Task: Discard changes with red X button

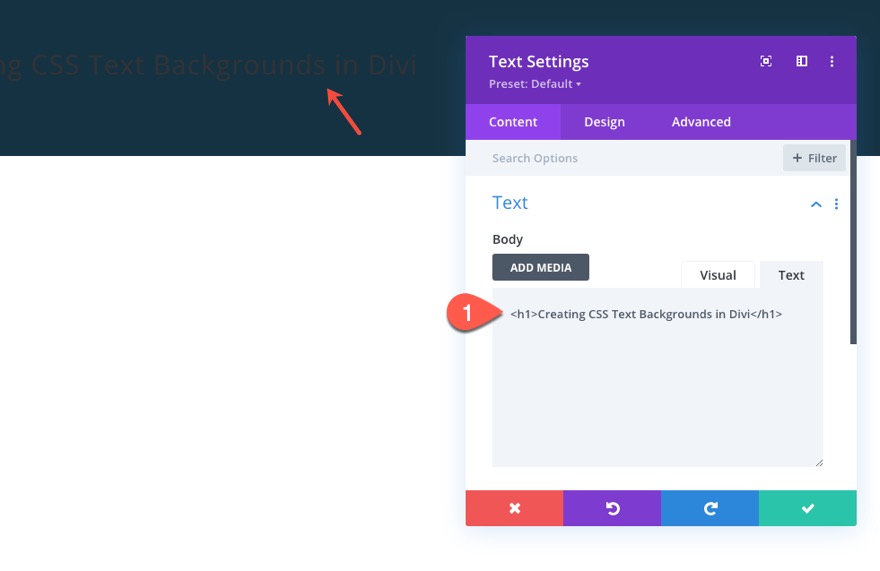Action: [x=515, y=508]
